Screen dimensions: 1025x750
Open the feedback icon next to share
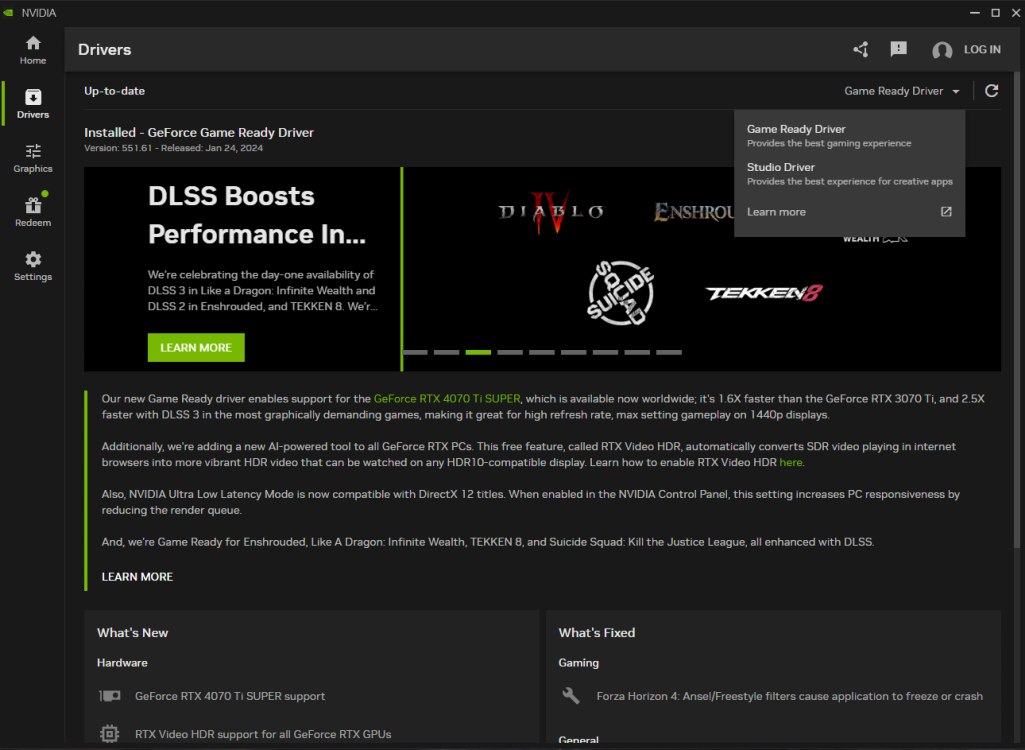pyautogui.click(x=898, y=48)
